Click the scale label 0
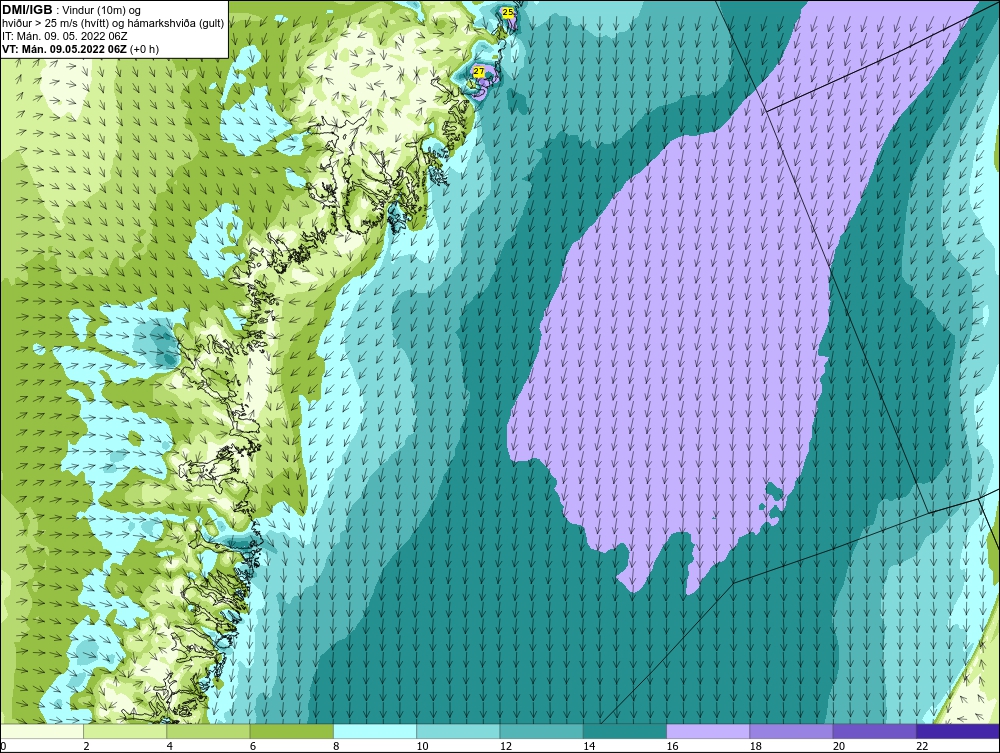The width and height of the screenshot is (1000, 753). point(3,747)
